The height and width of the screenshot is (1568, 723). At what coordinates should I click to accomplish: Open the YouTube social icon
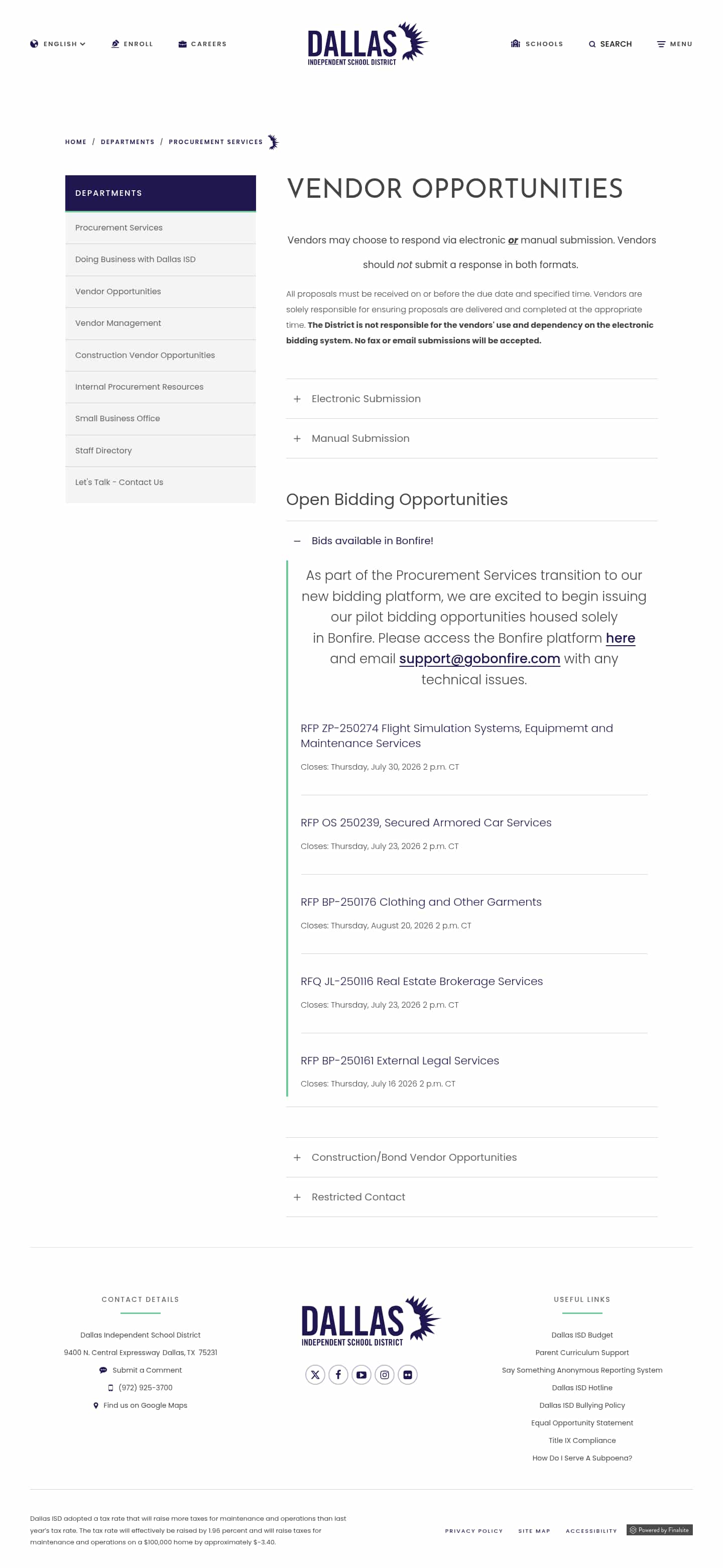361,1374
